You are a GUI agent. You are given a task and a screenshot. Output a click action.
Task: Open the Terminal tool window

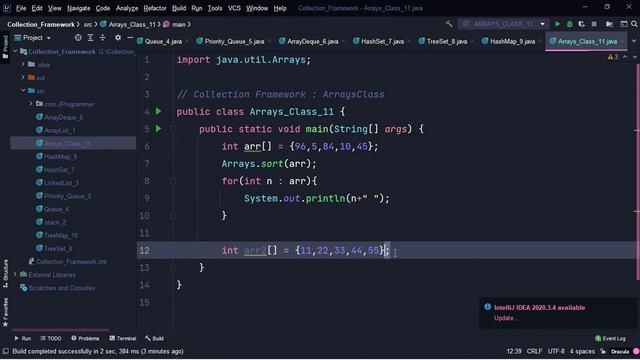pyautogui.click(x=122, y=338)
